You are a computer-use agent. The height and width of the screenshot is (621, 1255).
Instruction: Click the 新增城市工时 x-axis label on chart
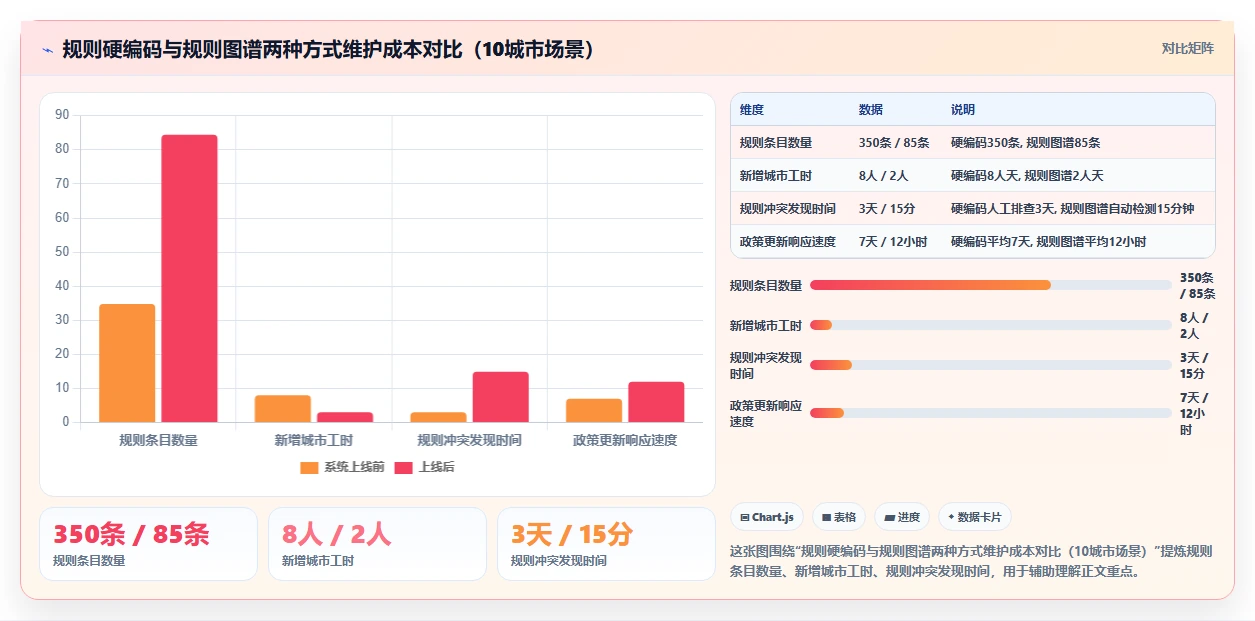click(314, 440)
